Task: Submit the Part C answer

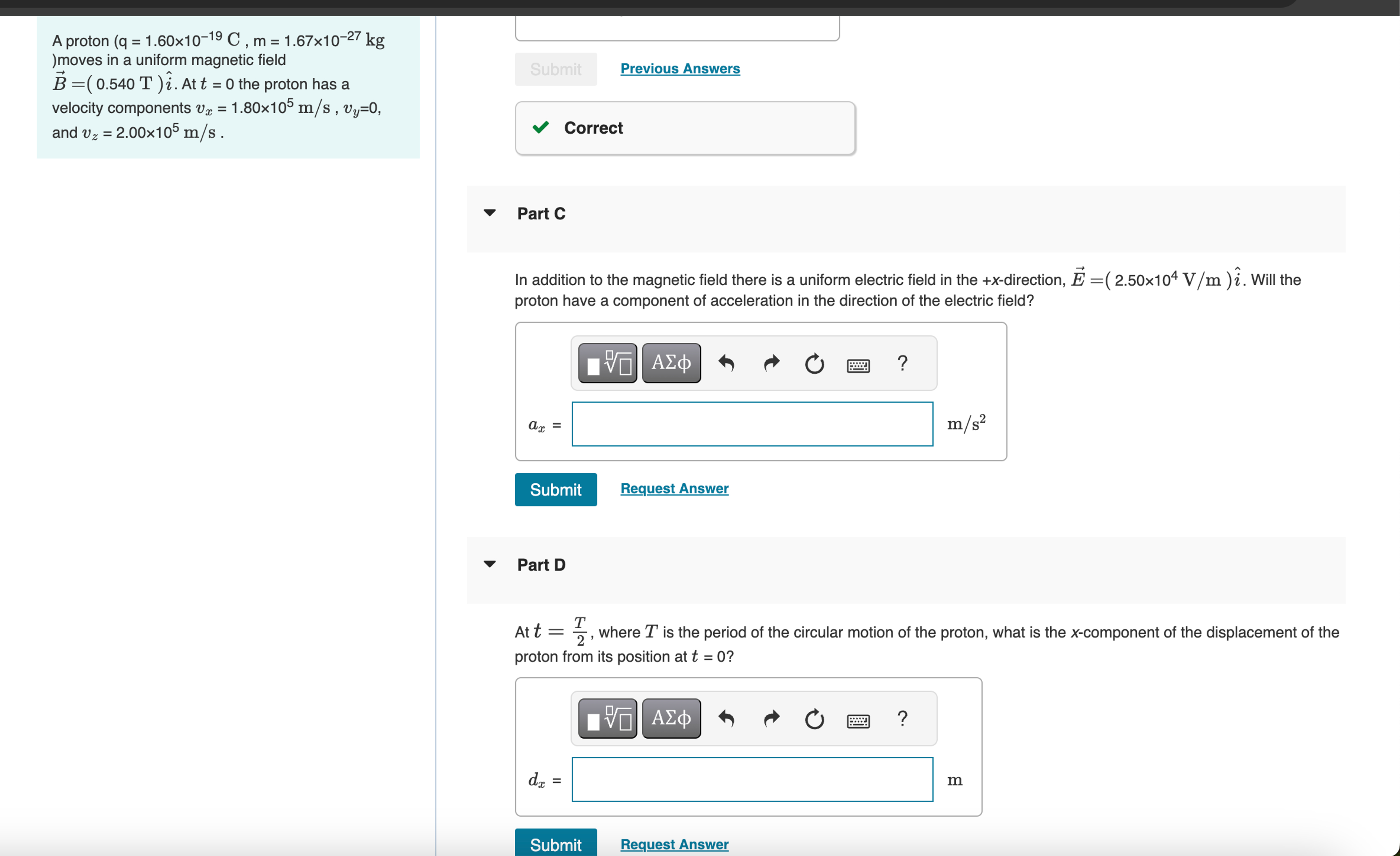Action: point(555,489)
